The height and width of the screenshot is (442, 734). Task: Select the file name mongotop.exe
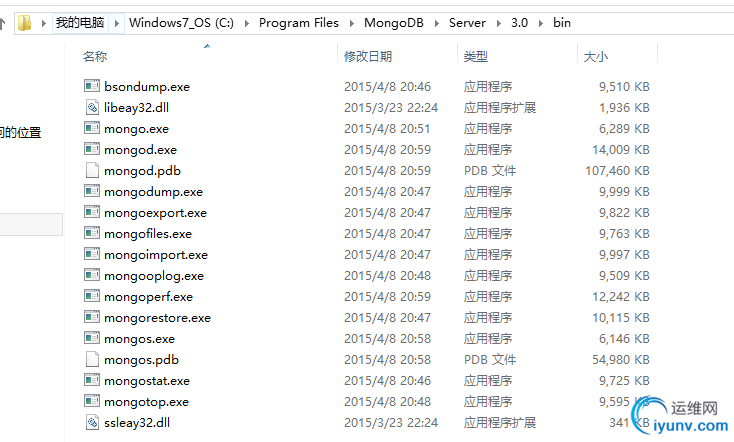point(147,402)
